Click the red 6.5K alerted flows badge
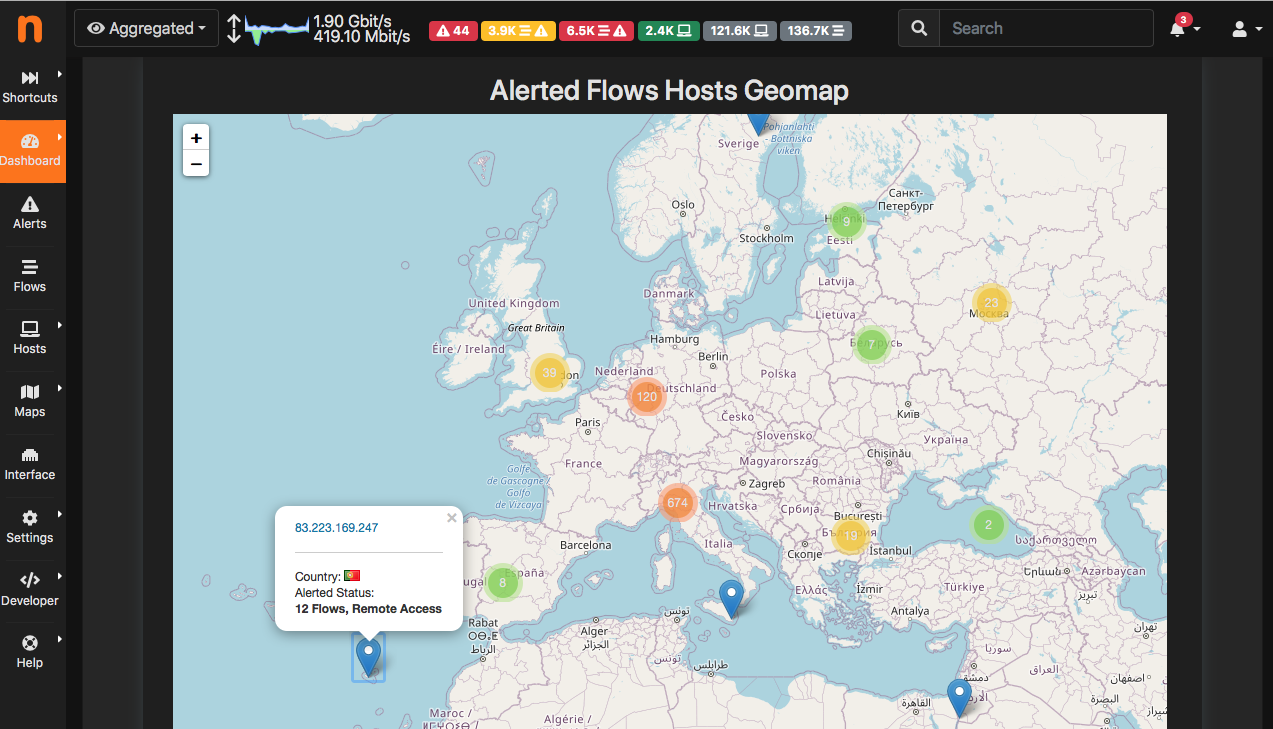The image size is (1273, 729). click(x=596, y=31)
